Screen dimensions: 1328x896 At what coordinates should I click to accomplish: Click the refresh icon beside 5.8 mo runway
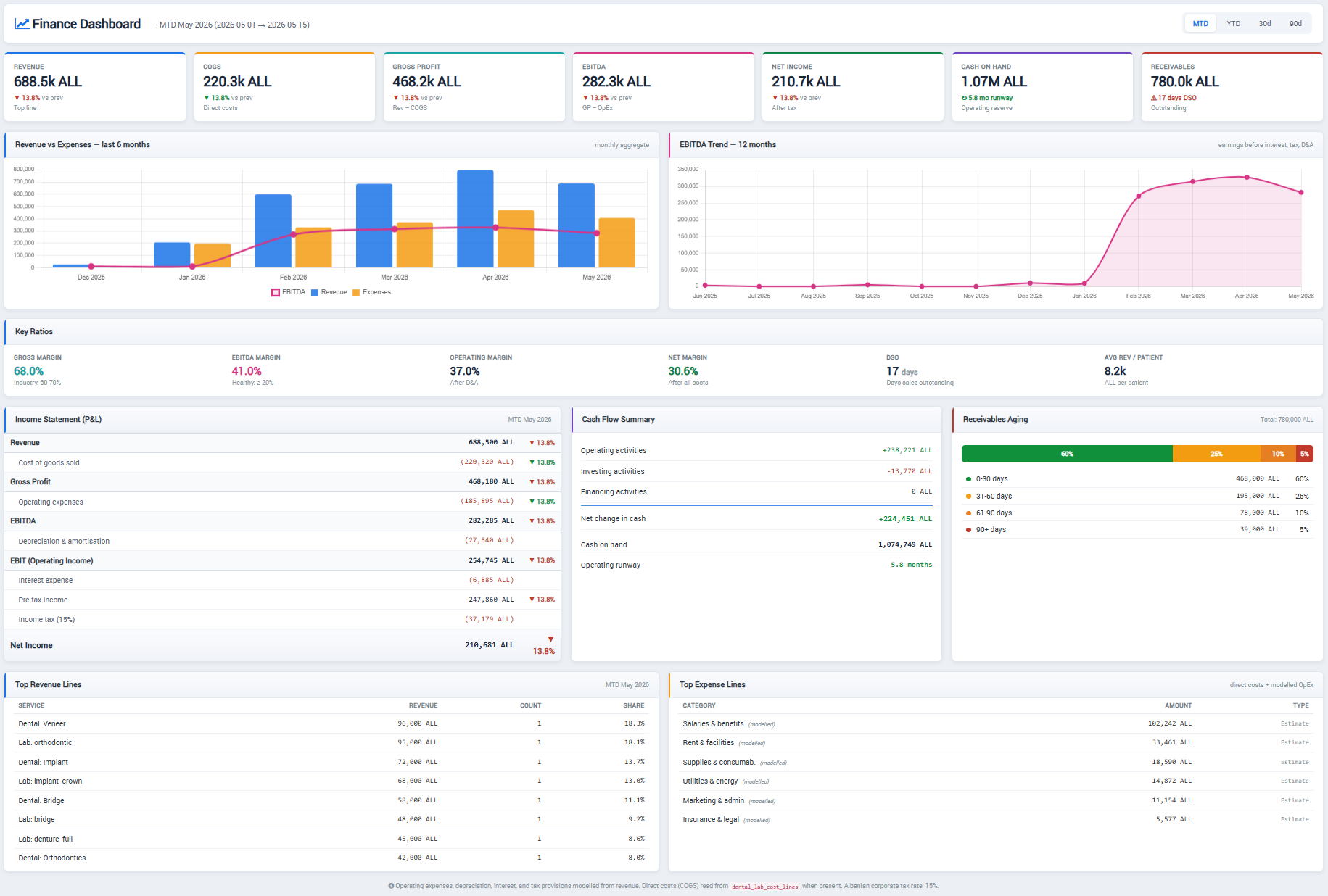(964, 98)
